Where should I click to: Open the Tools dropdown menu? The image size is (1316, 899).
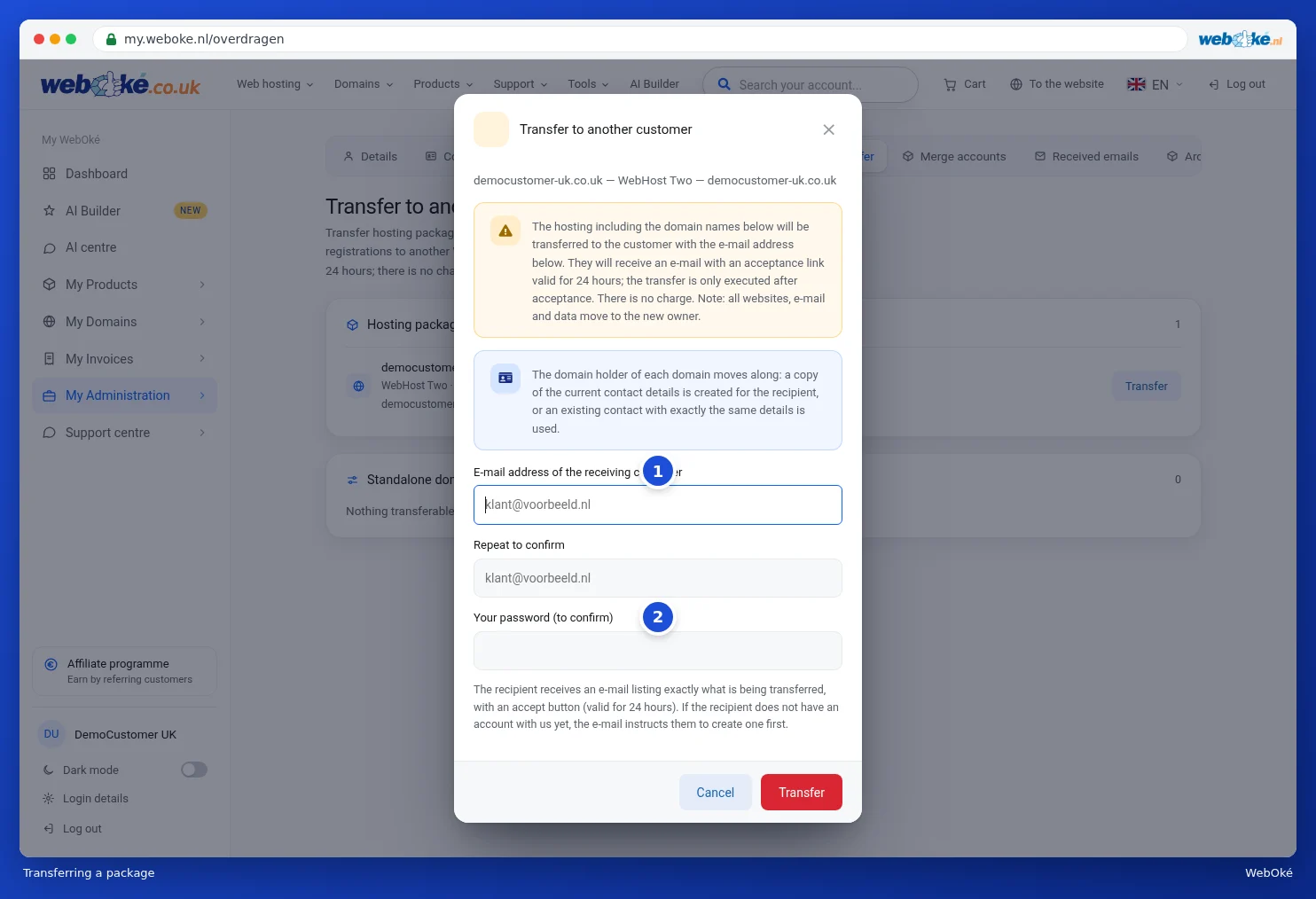pos(589,84)
